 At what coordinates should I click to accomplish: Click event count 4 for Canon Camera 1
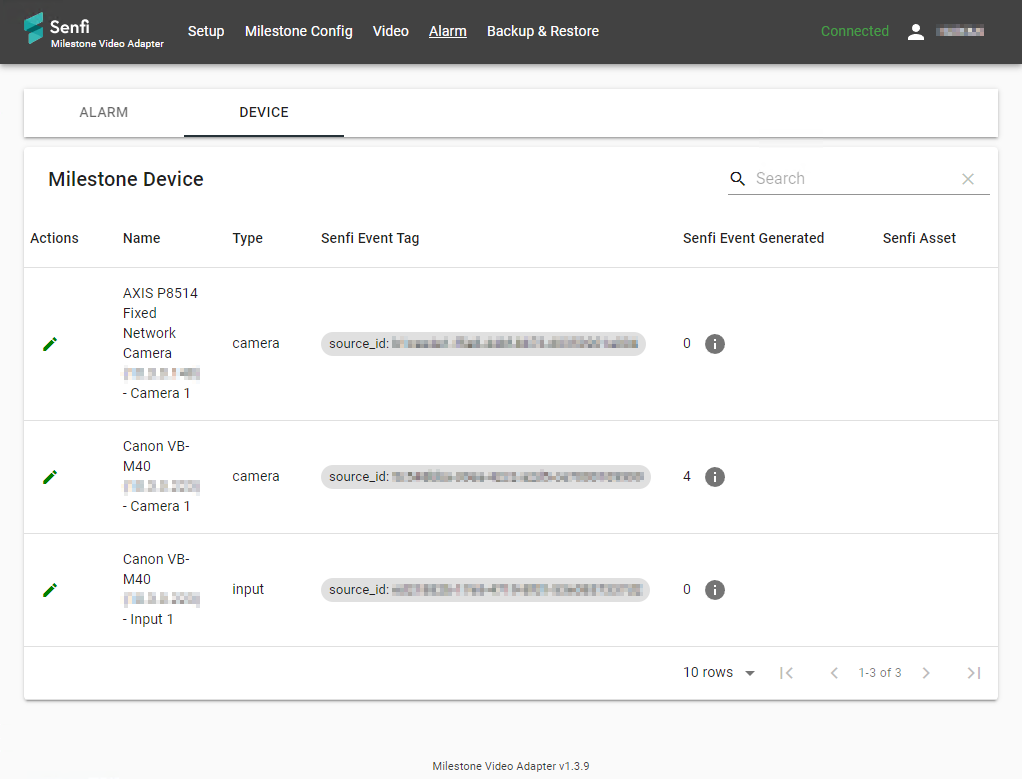click(x=687, y=477)
